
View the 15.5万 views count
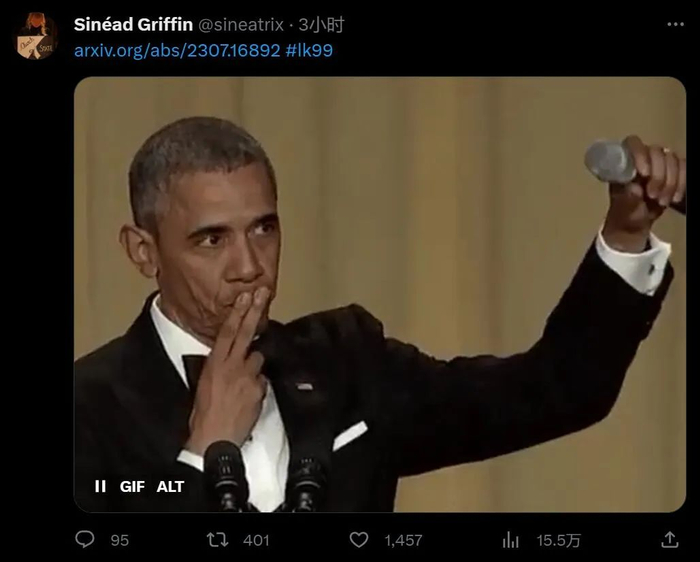point(558,540)
